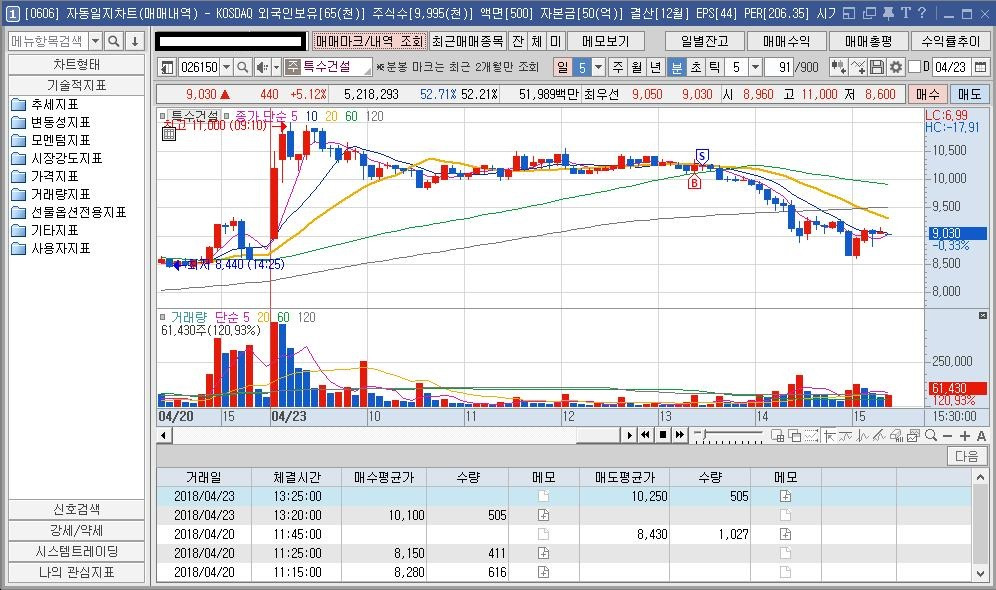Open memo icon in the 13:25:00 sell row
Image resolution: width=996 pixels, height=590 pixels.
tap(786, 496)
